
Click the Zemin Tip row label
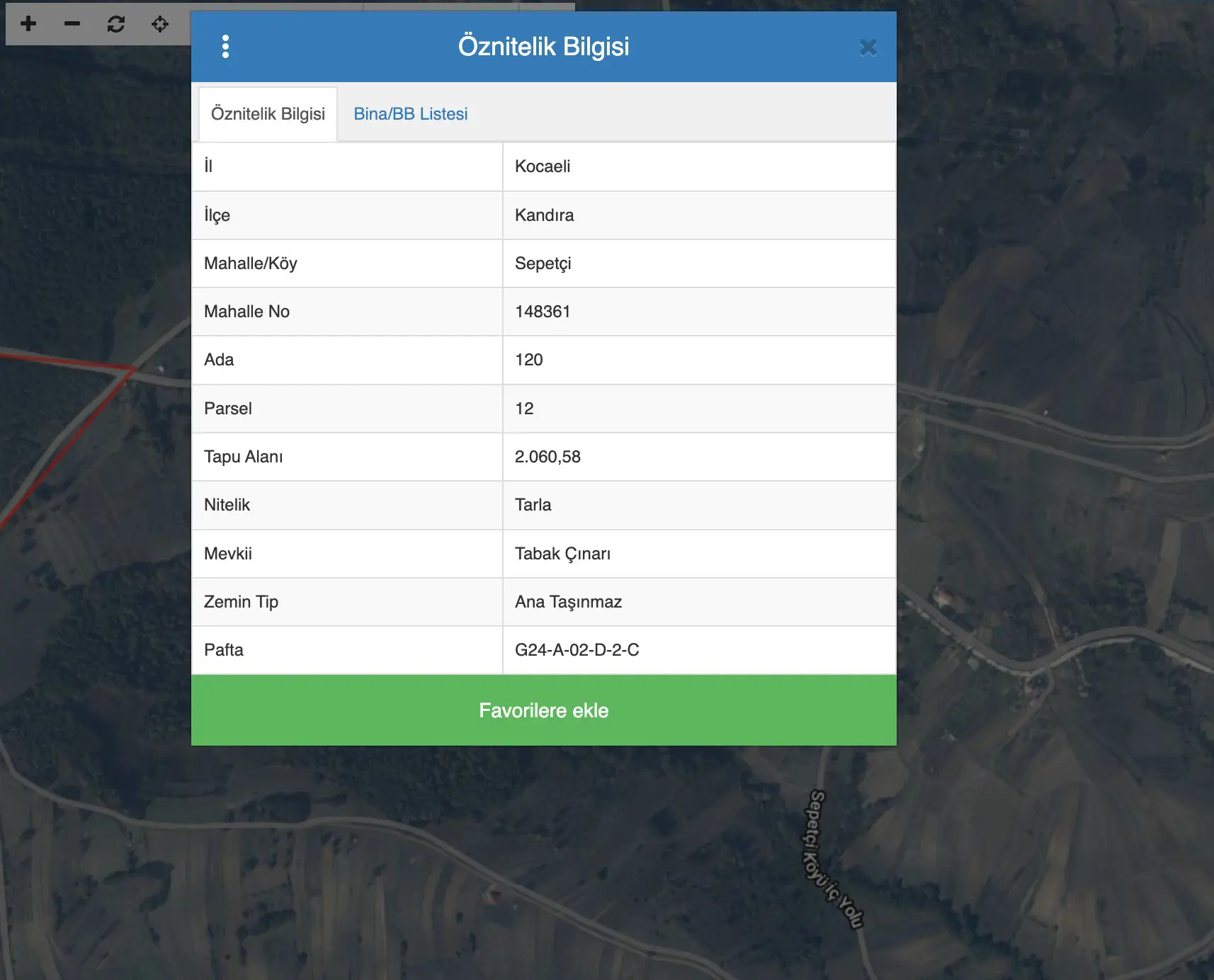click(x=241, y=602)
